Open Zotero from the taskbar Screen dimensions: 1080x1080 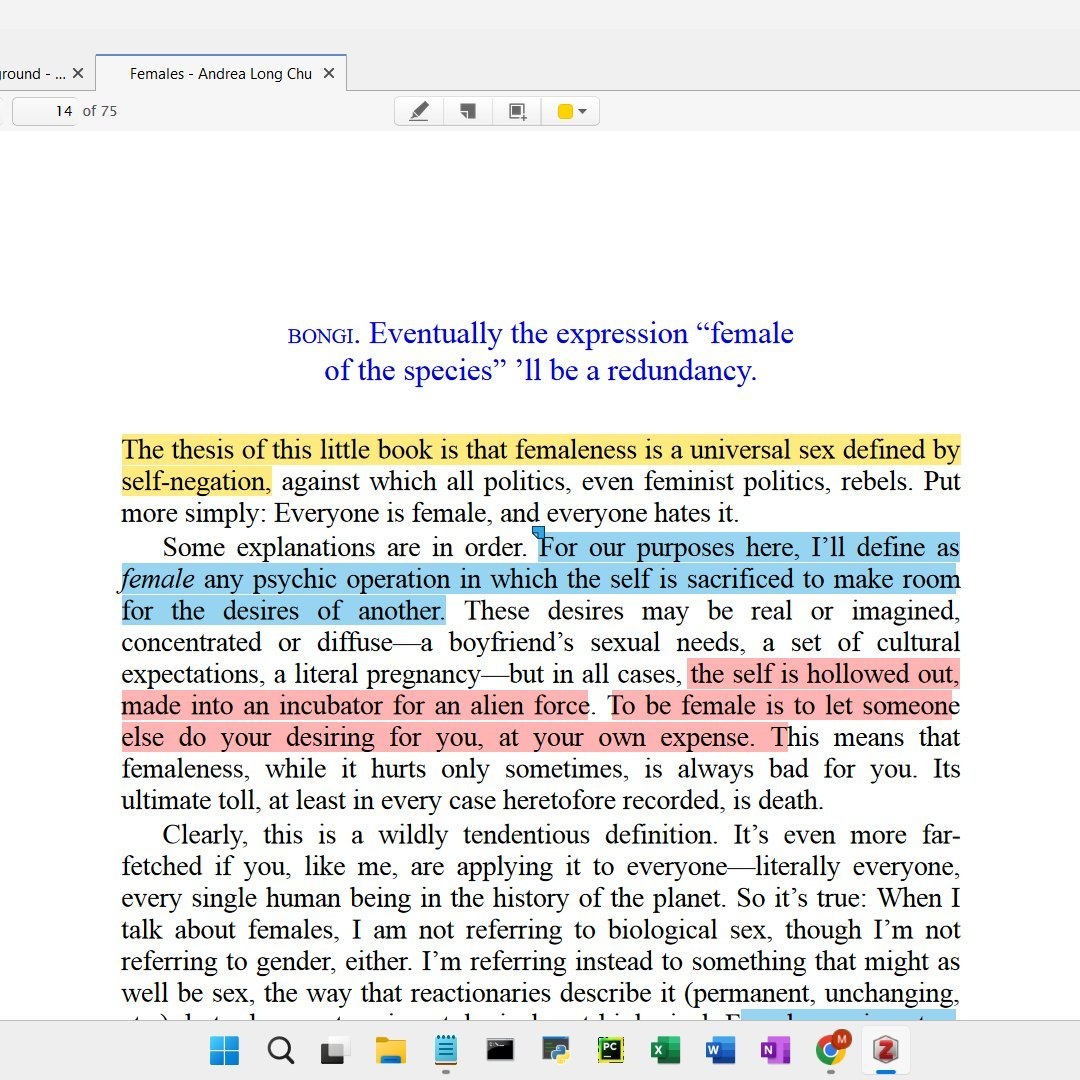coord(886,1050)
